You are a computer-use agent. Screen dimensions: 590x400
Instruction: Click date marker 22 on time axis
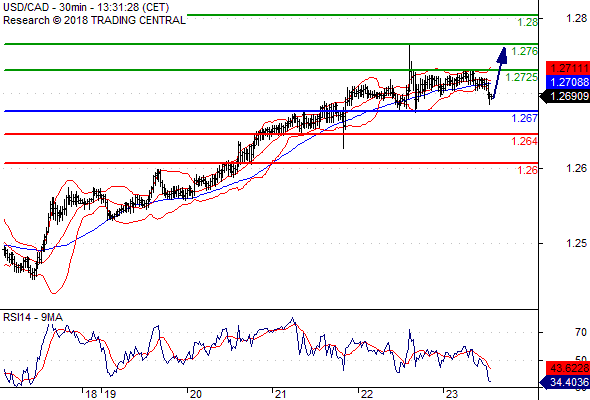(366, 394)
